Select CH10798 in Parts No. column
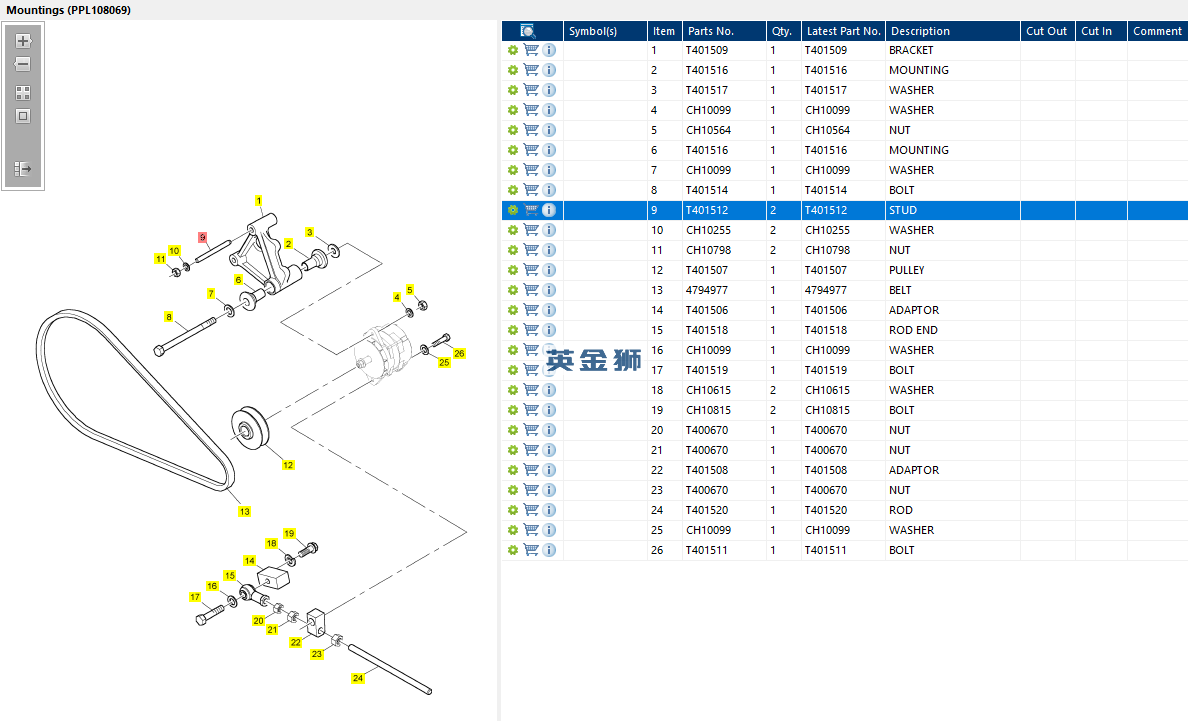This screenshot has width=1188, height=721. pyautogui.click(x=708, y=250)
